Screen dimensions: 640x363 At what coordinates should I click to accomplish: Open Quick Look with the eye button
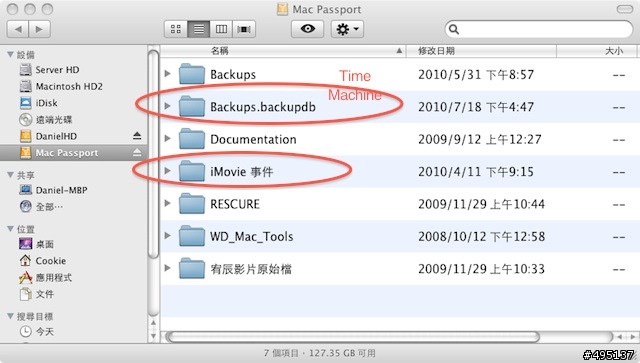[x=308, y=29]
